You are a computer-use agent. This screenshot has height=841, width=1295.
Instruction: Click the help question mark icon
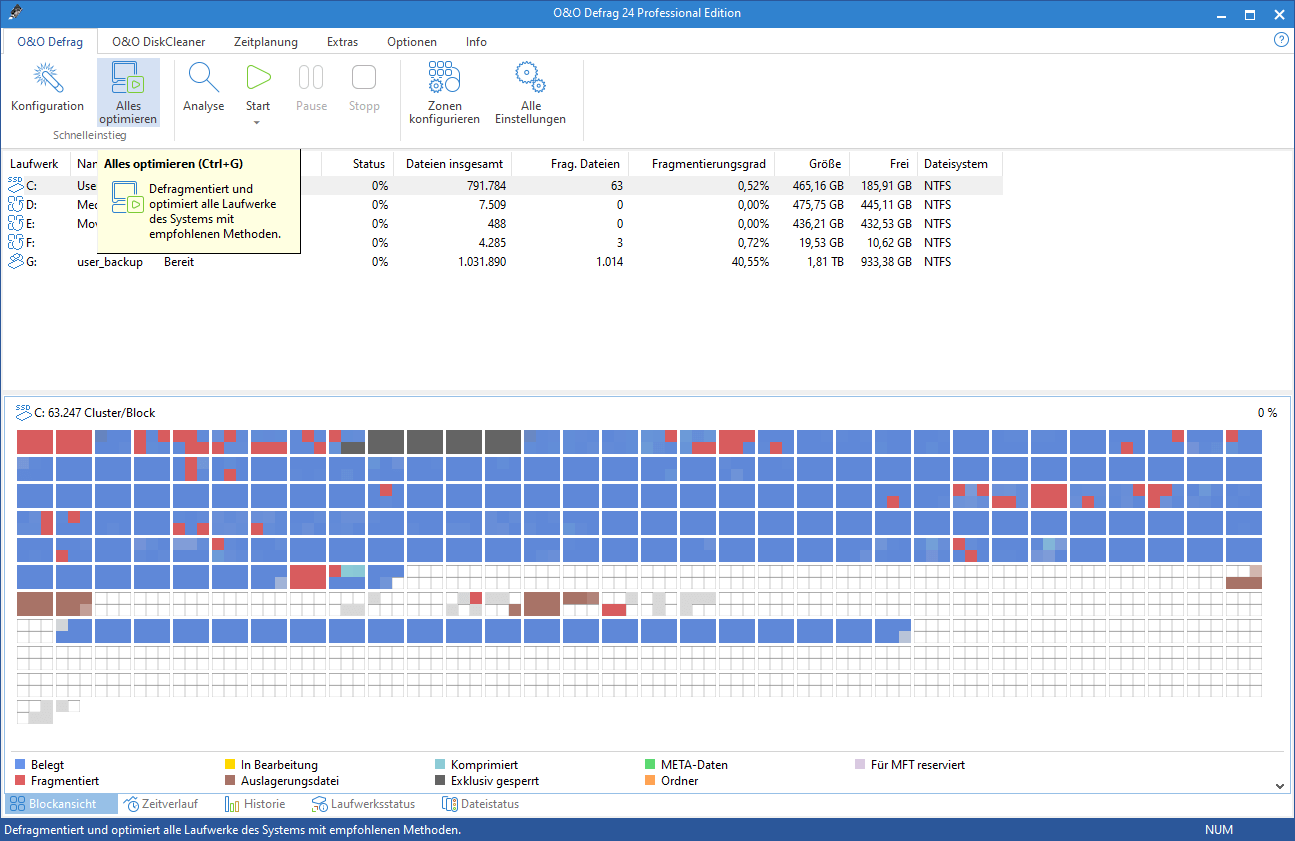(1281, 40)
